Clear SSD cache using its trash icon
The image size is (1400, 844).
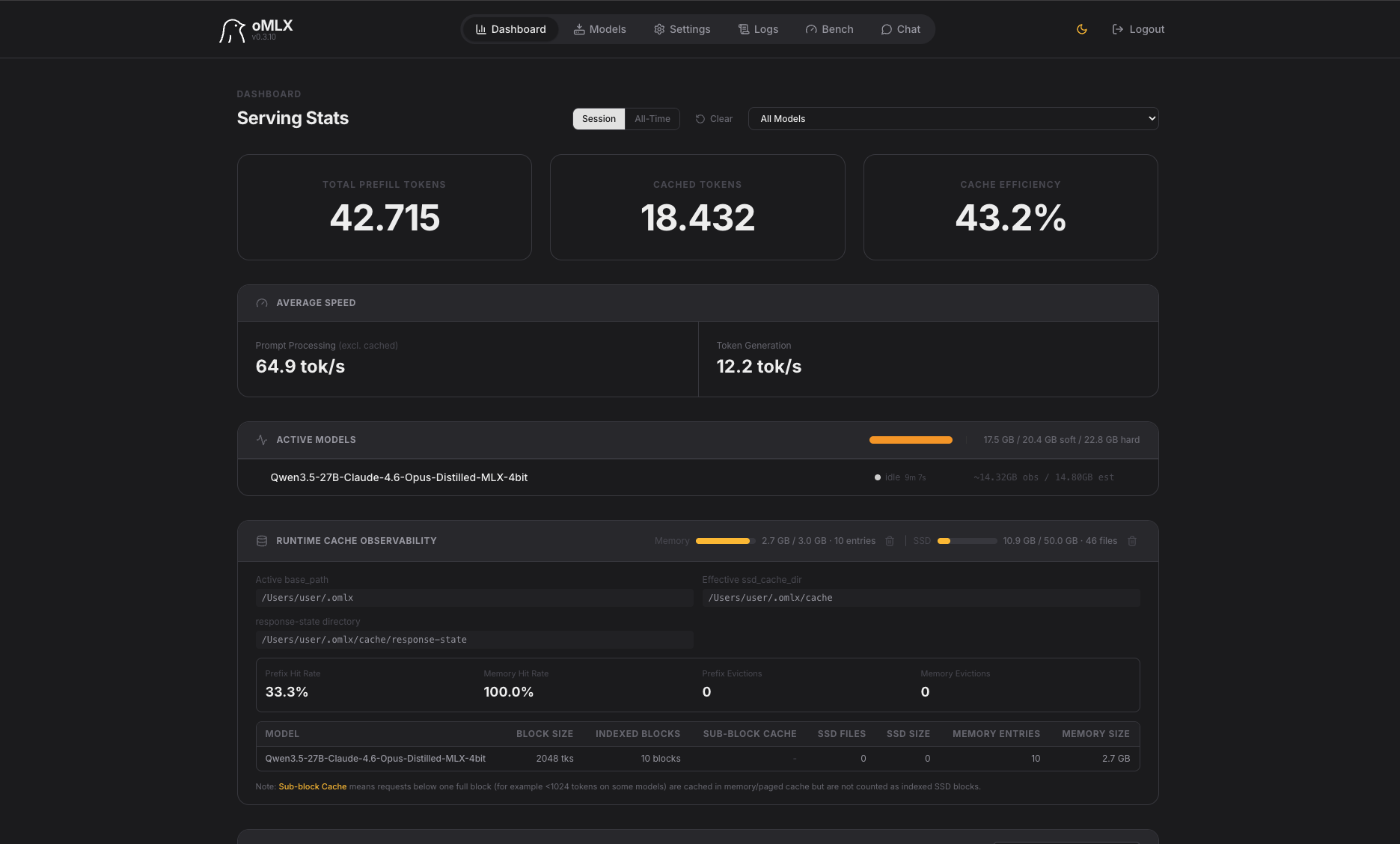click(x=1132, y=541)
